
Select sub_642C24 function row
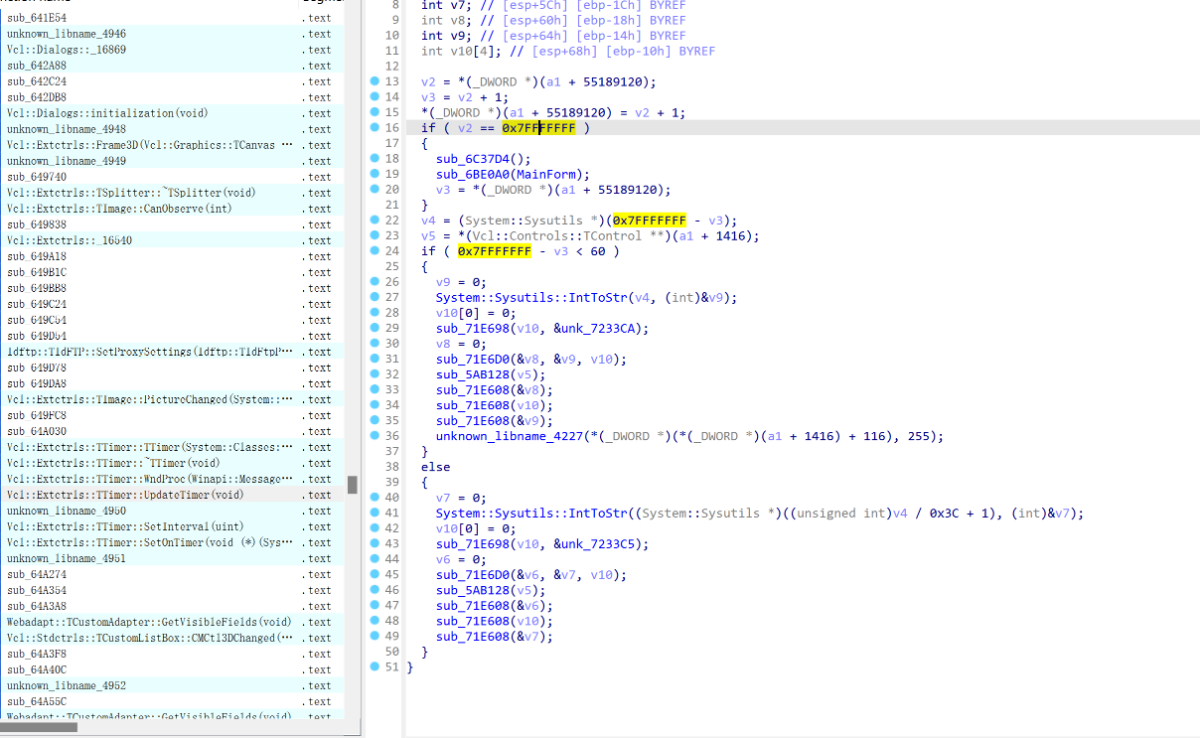pos(172,82)
